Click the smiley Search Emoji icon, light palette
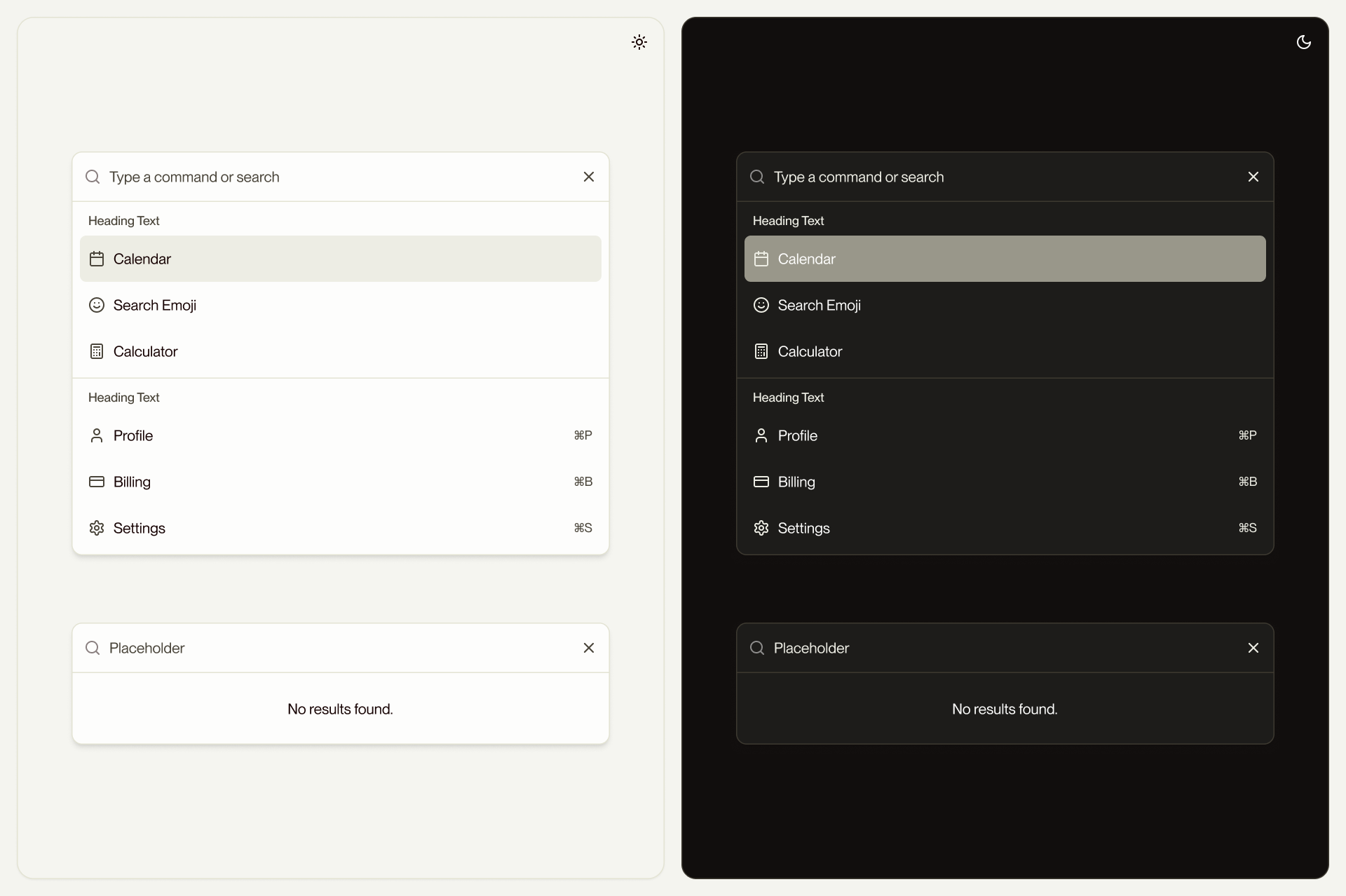This screenshot has height=896, width=1346. (x=97, y=305)
